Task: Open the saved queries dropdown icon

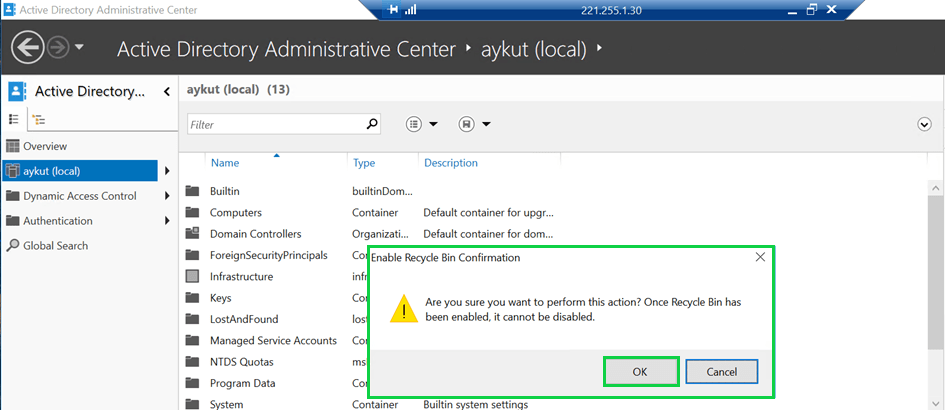Action: click(x=474, y=124)
